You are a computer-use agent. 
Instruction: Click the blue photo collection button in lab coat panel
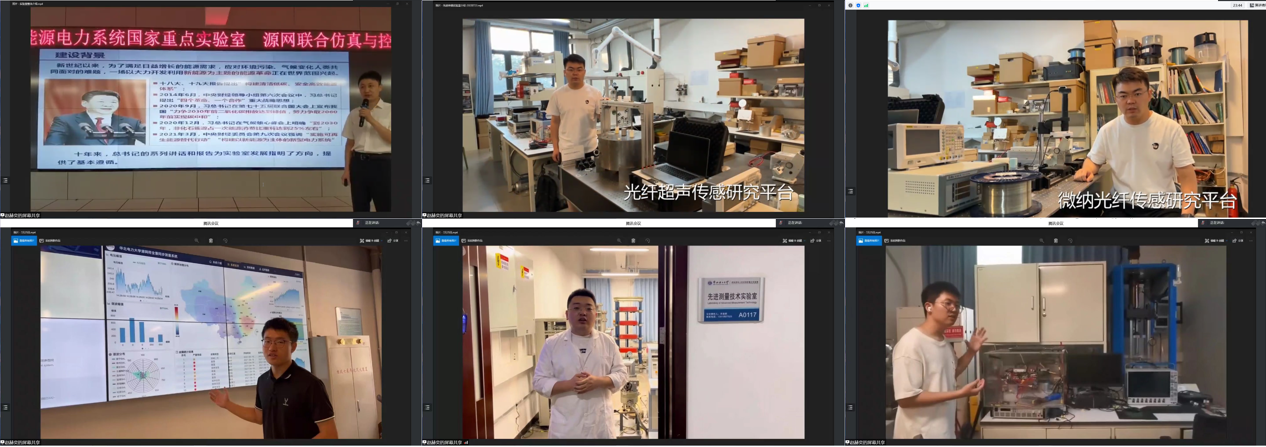[446, 240]
